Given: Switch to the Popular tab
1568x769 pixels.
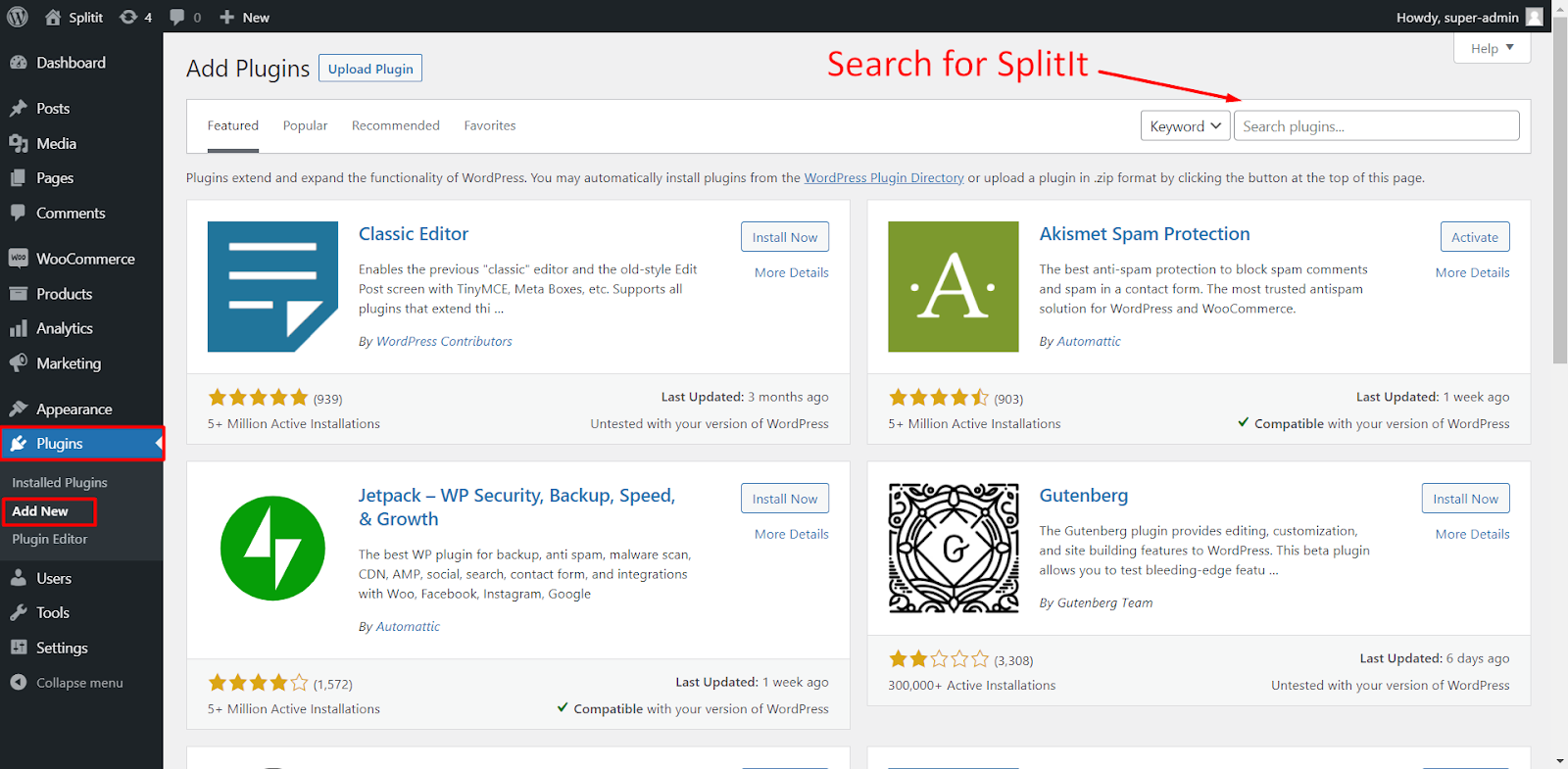Looking at the screenshot, I should pos(305,125).
